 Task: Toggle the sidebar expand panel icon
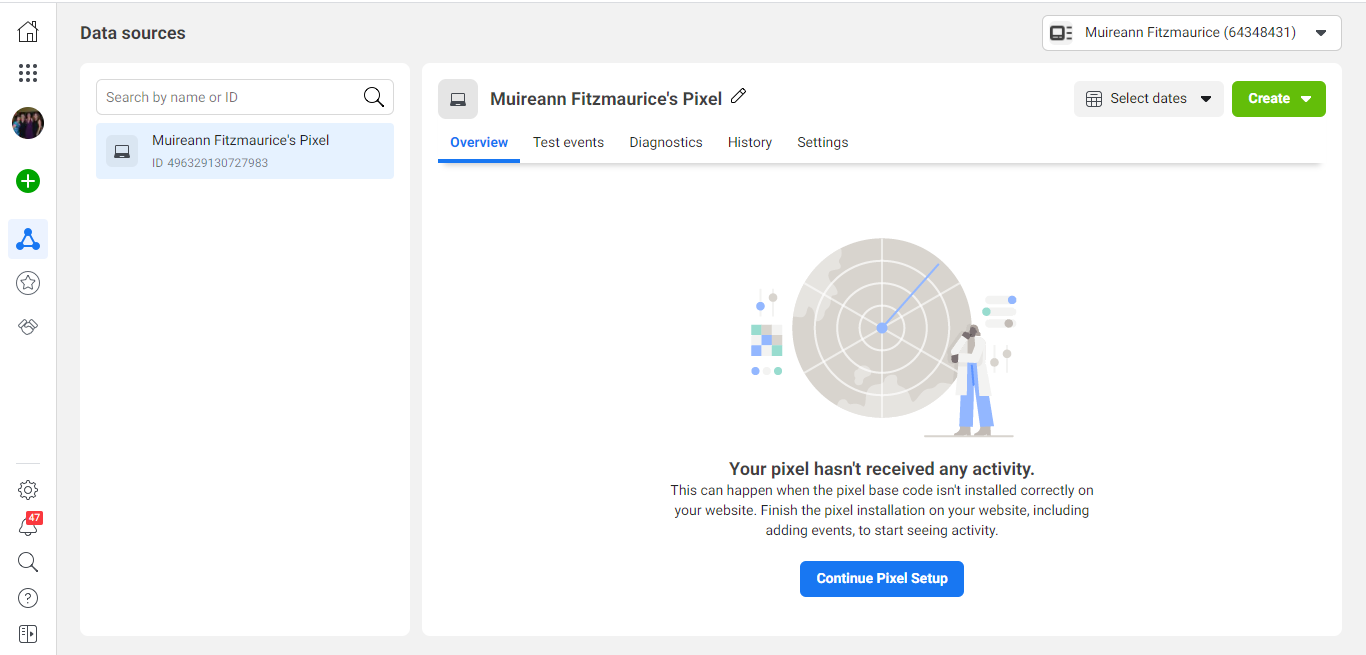pos(28,633)
